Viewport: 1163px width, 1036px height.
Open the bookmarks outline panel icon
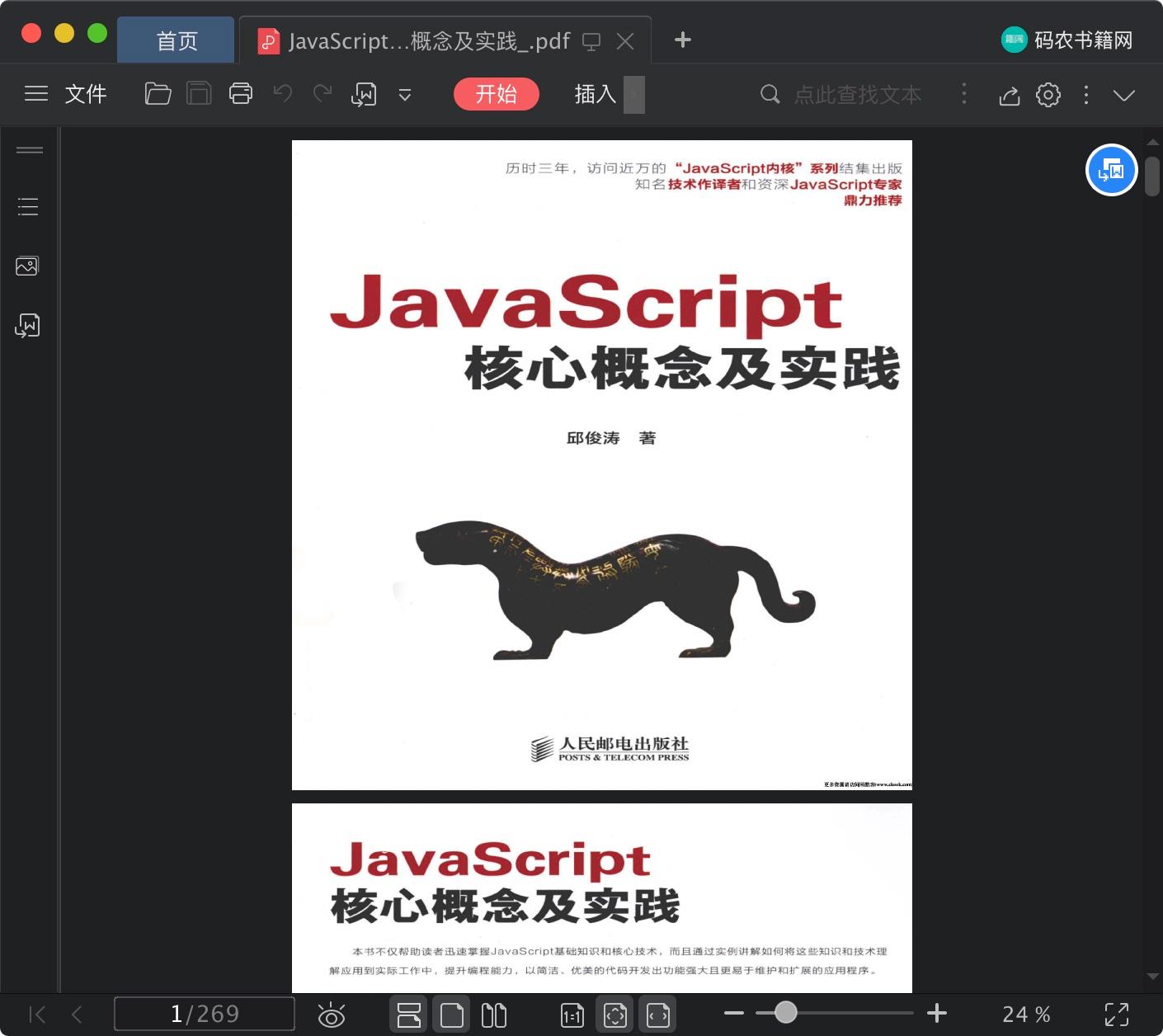tap(28, 206)
